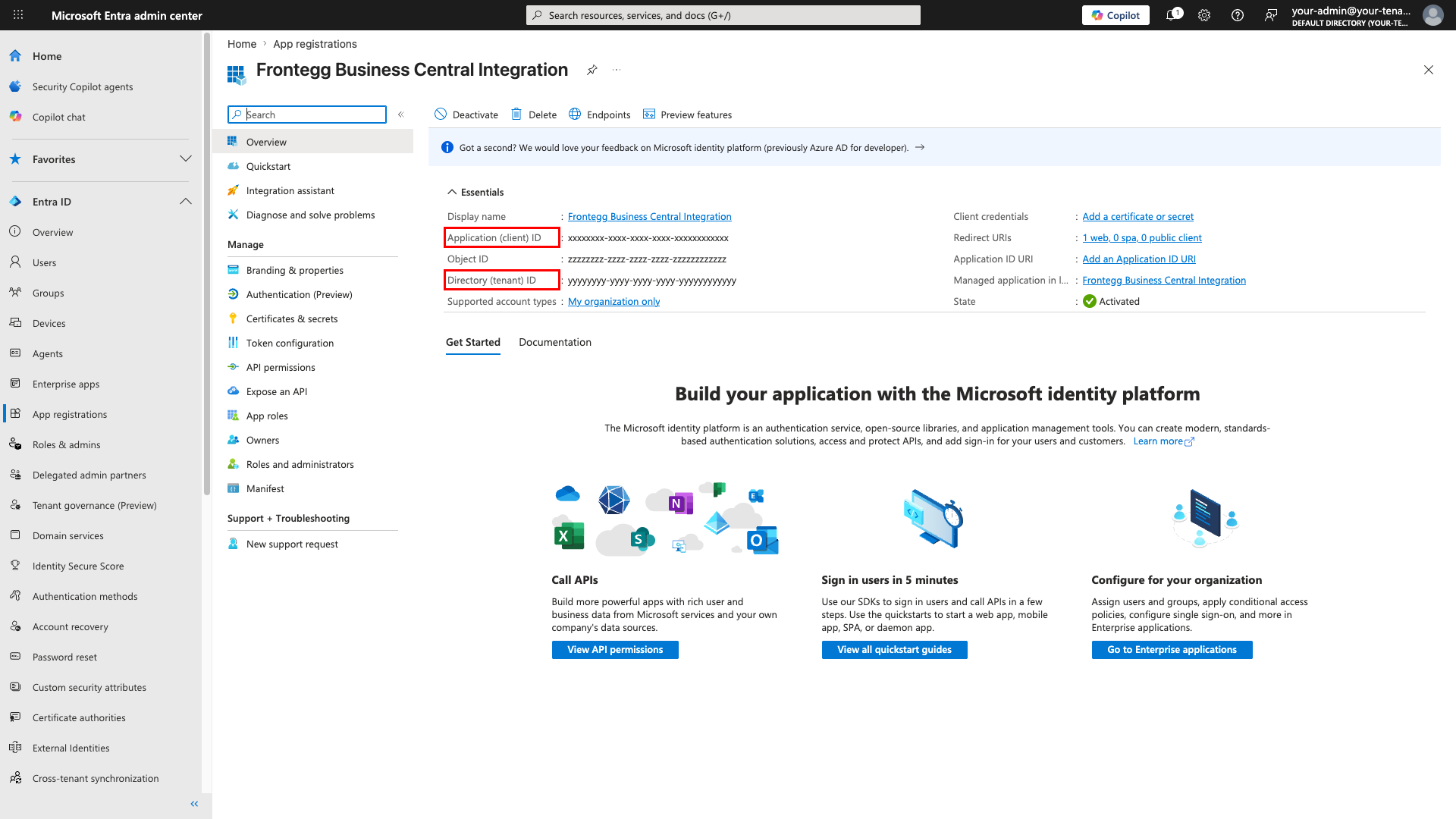The image size is (1456, 819).
Task: Click App registrations breadcrumb
Action: click(315, 44)
